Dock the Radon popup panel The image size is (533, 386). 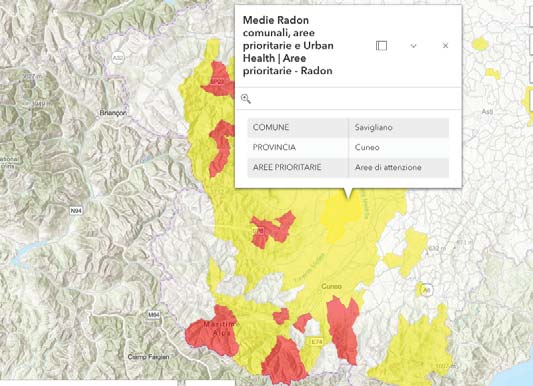[x=381, y=46]
